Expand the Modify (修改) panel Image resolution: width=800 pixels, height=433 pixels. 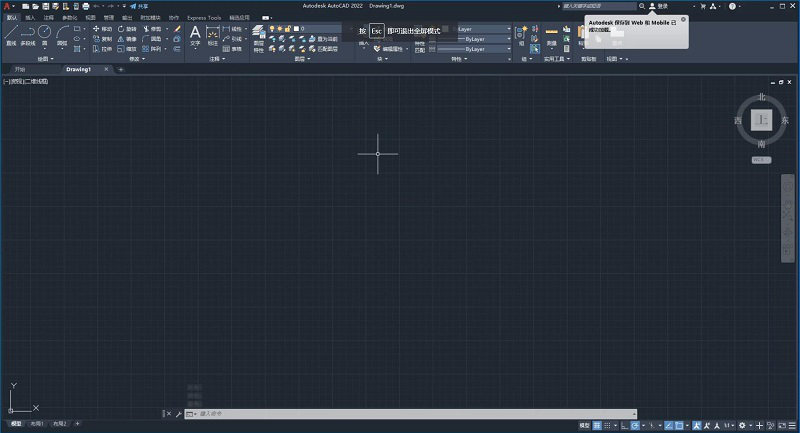[137, 59]
